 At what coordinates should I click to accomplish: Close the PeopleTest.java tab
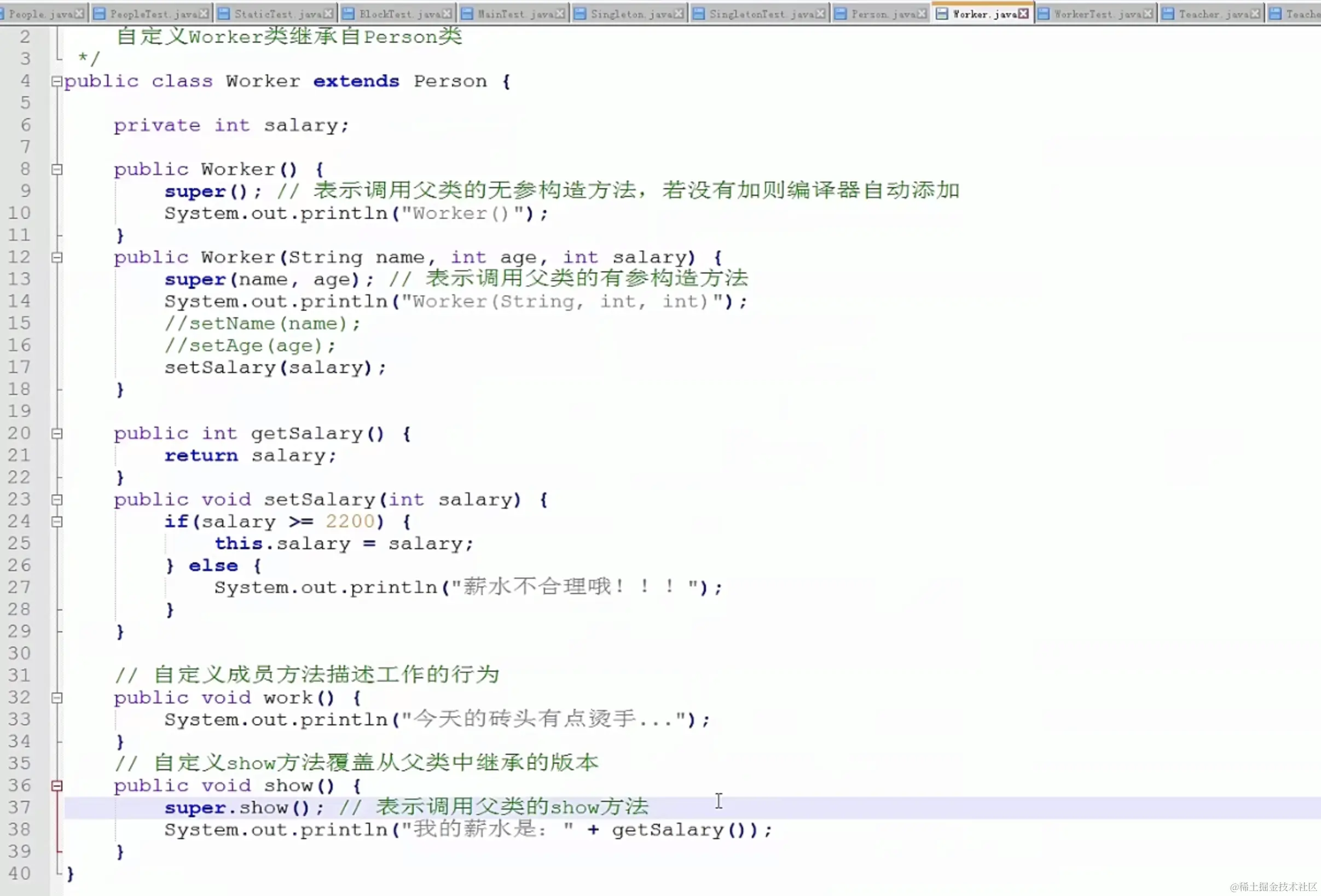[204, 13]
